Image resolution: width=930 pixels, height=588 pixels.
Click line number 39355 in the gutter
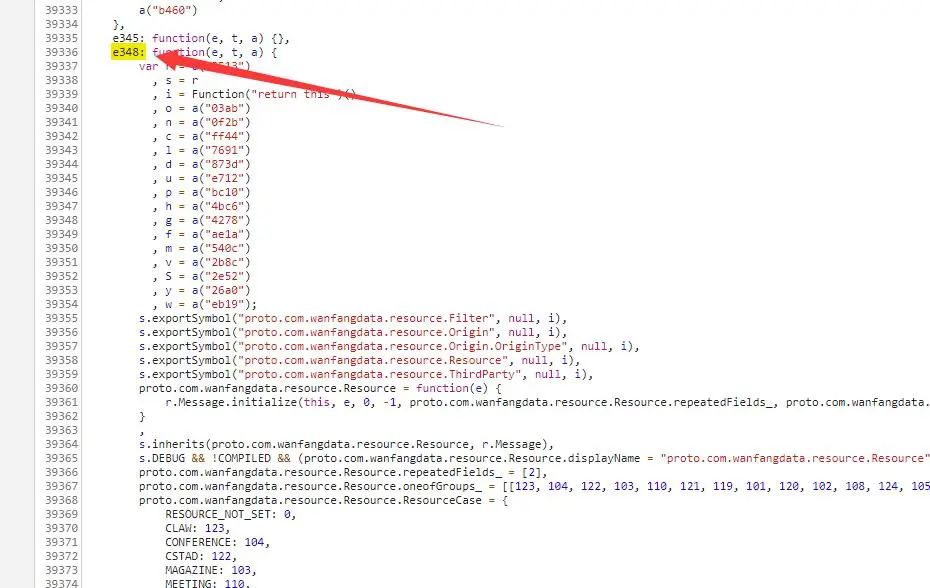(61, 318)
